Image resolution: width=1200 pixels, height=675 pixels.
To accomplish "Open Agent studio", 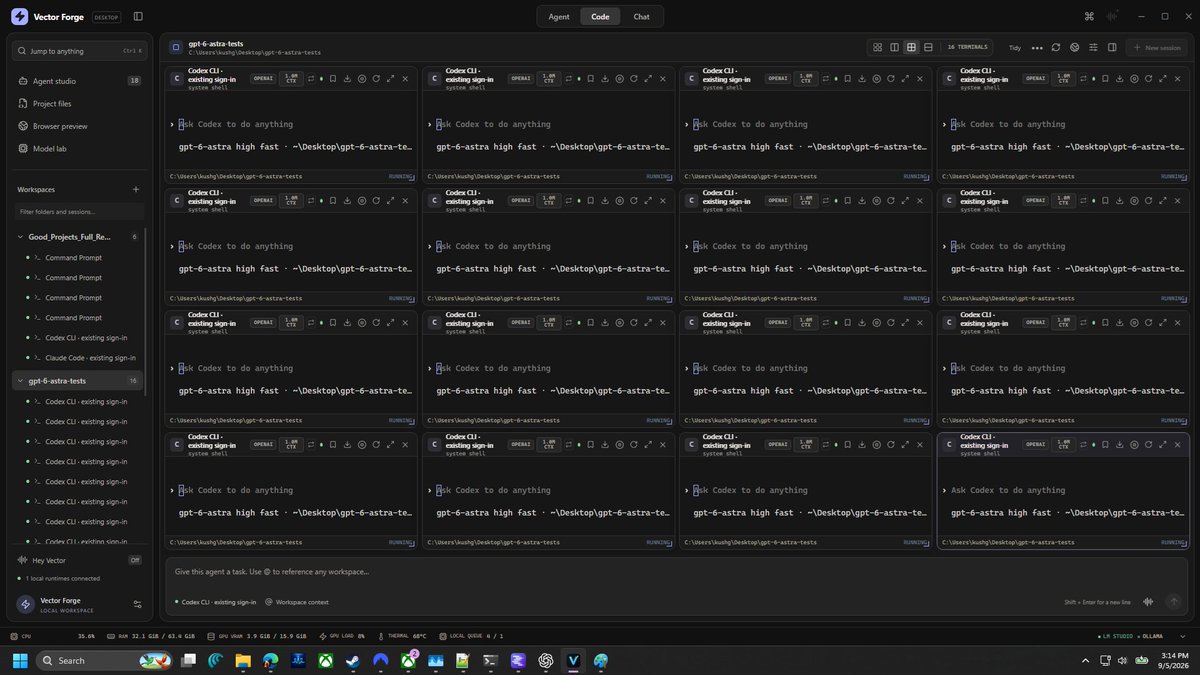I will pyautogui.click(x=79, y=81).
